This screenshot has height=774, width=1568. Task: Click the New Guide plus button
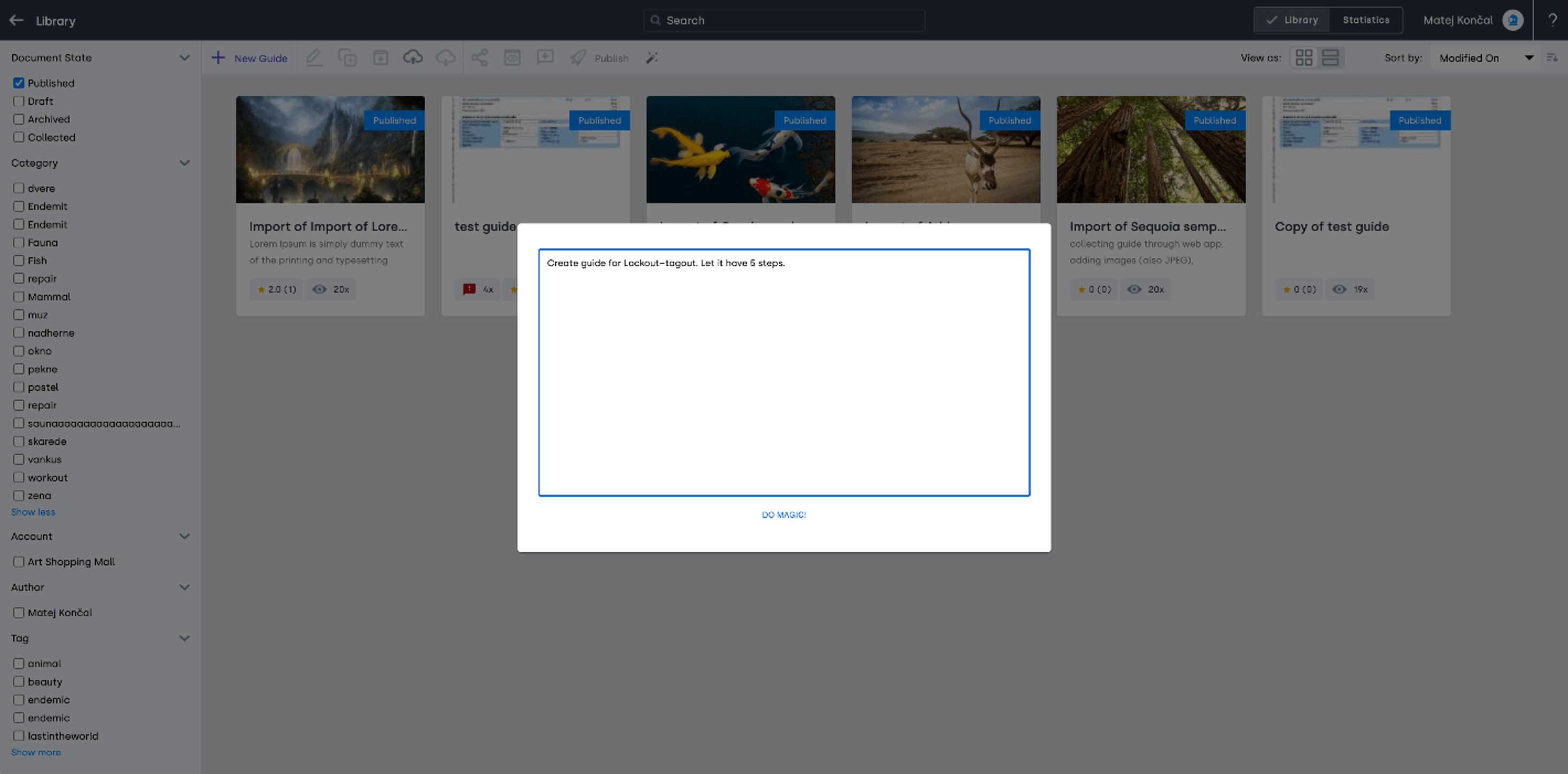coord(249,58)
